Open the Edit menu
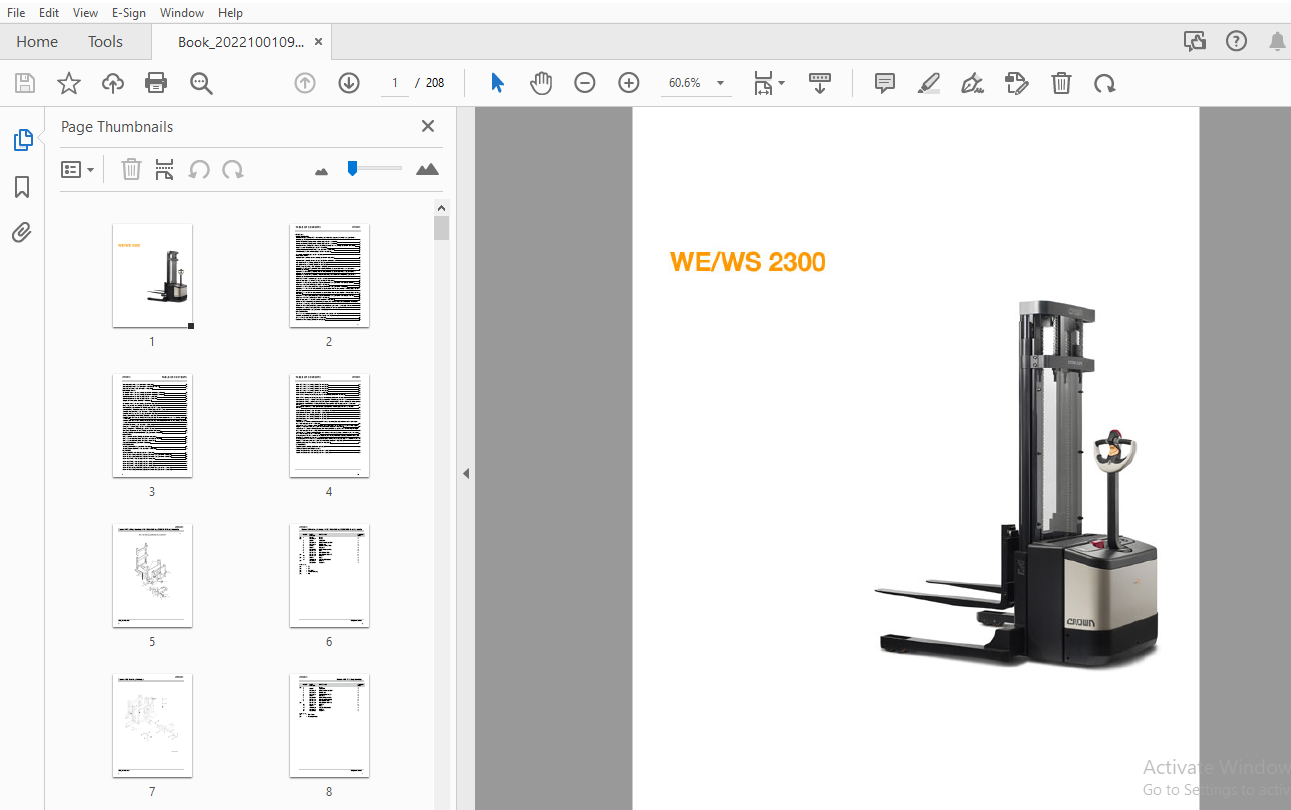This screenshot has height=810, width=1291. tap(49, 13)
